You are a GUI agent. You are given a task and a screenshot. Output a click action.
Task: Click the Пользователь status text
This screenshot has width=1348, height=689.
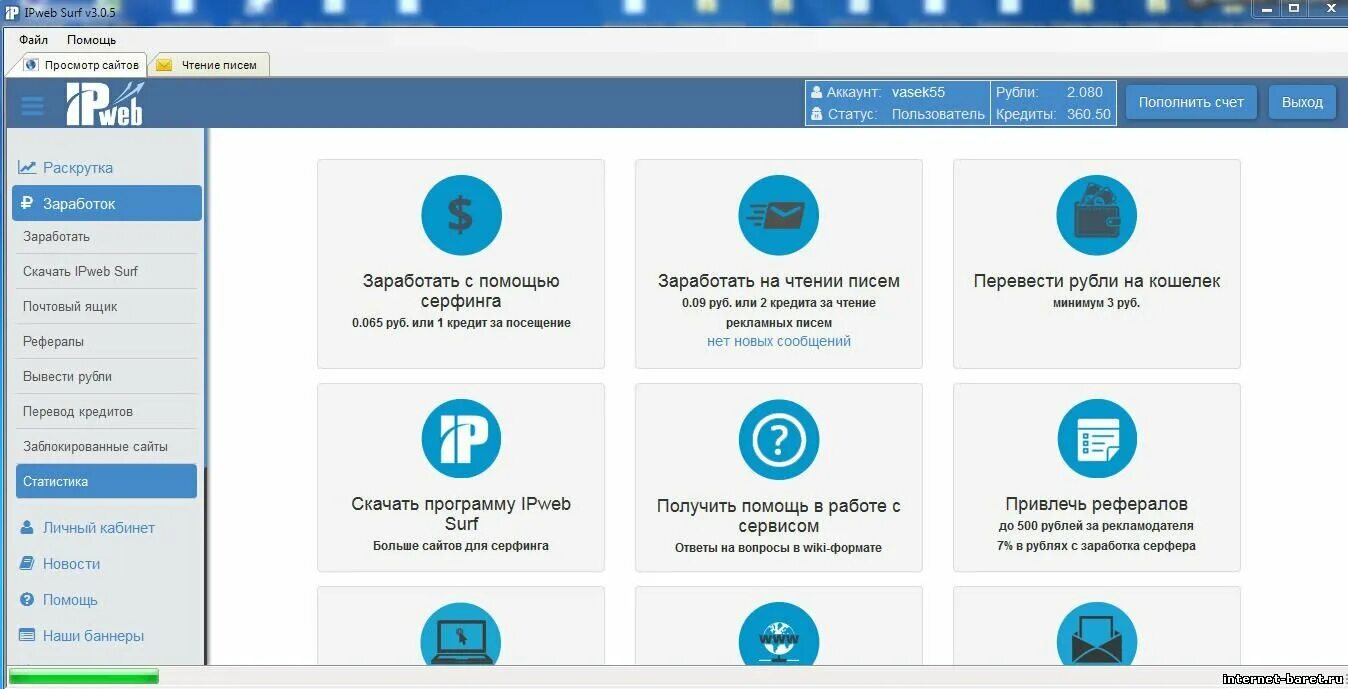pos(938,114)
